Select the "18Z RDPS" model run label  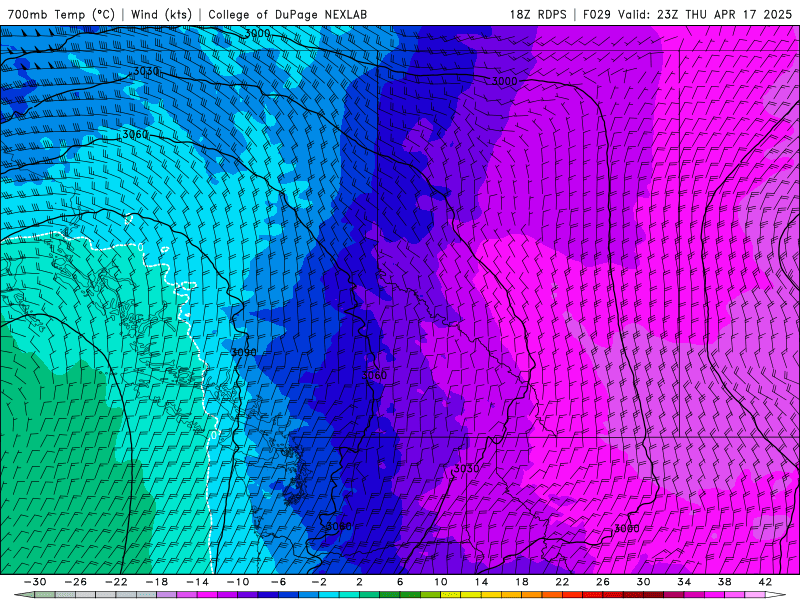[538, 14]
